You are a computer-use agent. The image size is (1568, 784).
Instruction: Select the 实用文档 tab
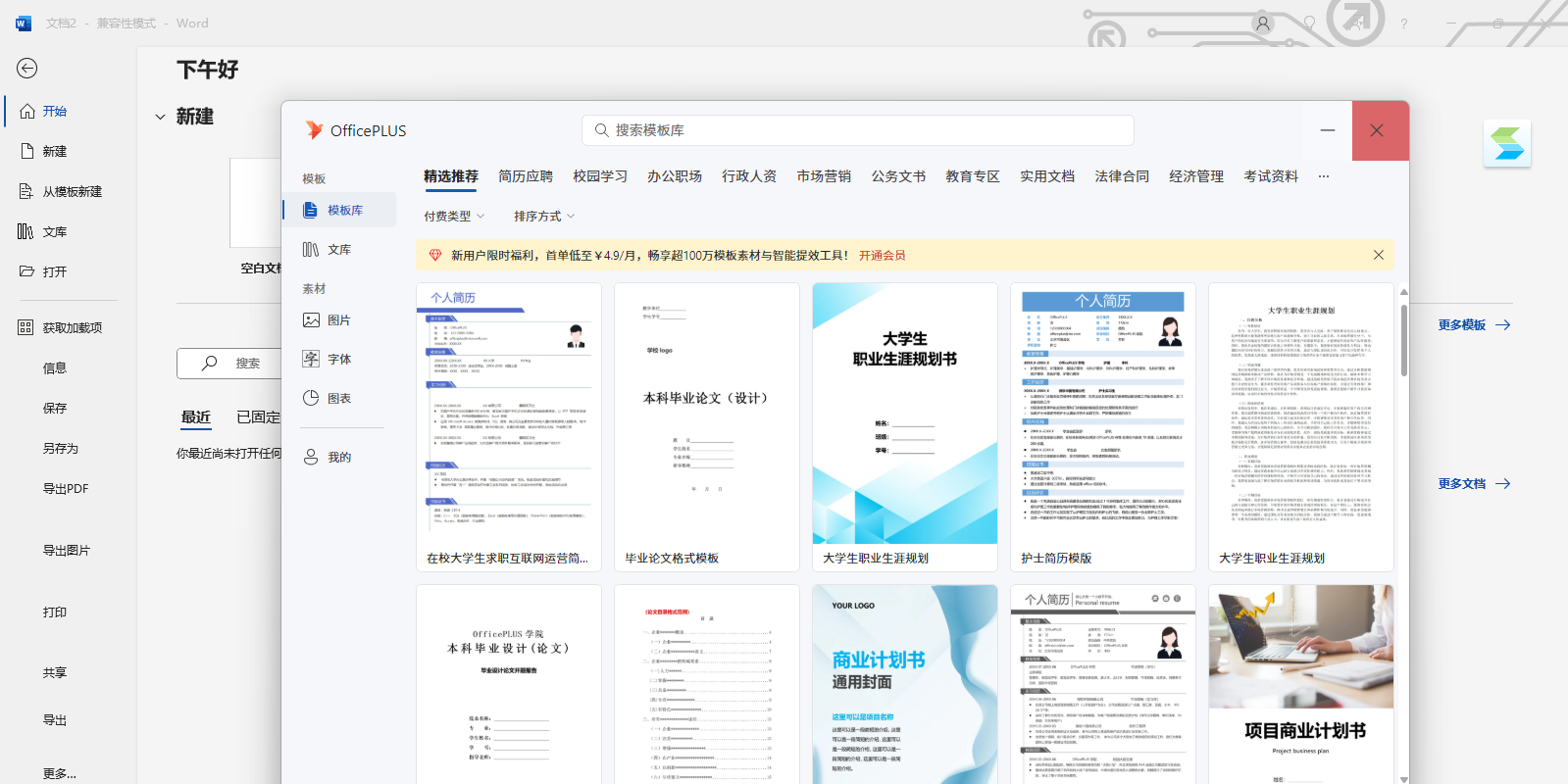point(1047,176)
